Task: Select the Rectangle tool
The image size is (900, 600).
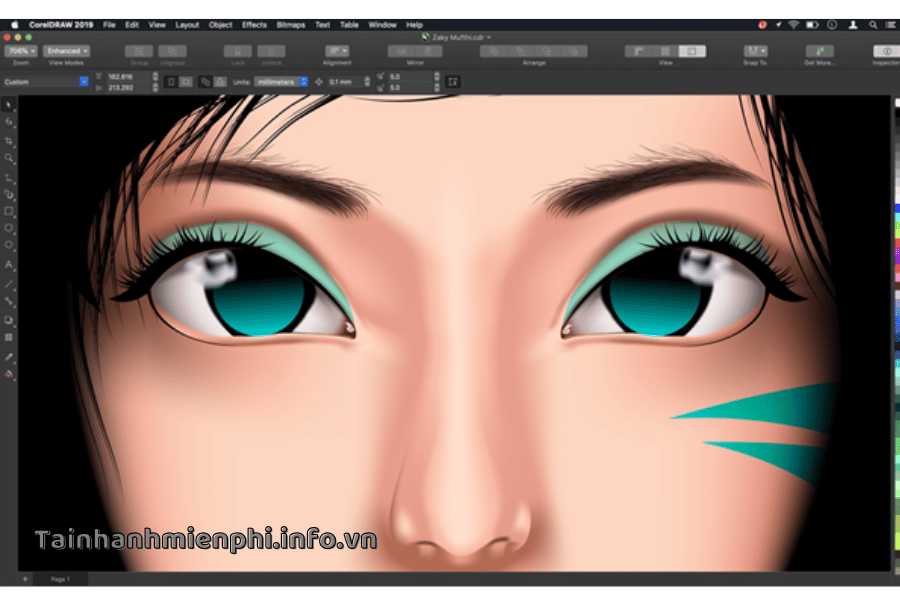Action: 9,212
